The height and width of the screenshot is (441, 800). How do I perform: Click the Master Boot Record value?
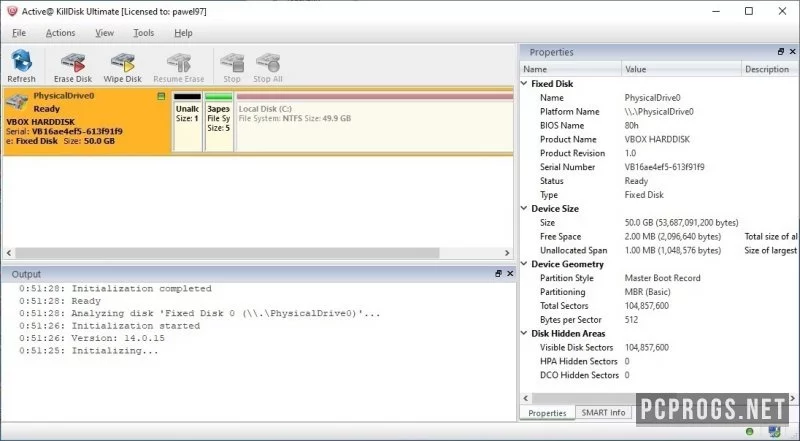pyautogui.click(x=662, y=278)
